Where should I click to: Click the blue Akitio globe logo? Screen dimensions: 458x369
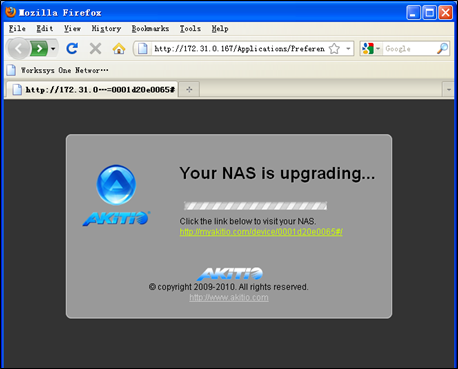116,184
